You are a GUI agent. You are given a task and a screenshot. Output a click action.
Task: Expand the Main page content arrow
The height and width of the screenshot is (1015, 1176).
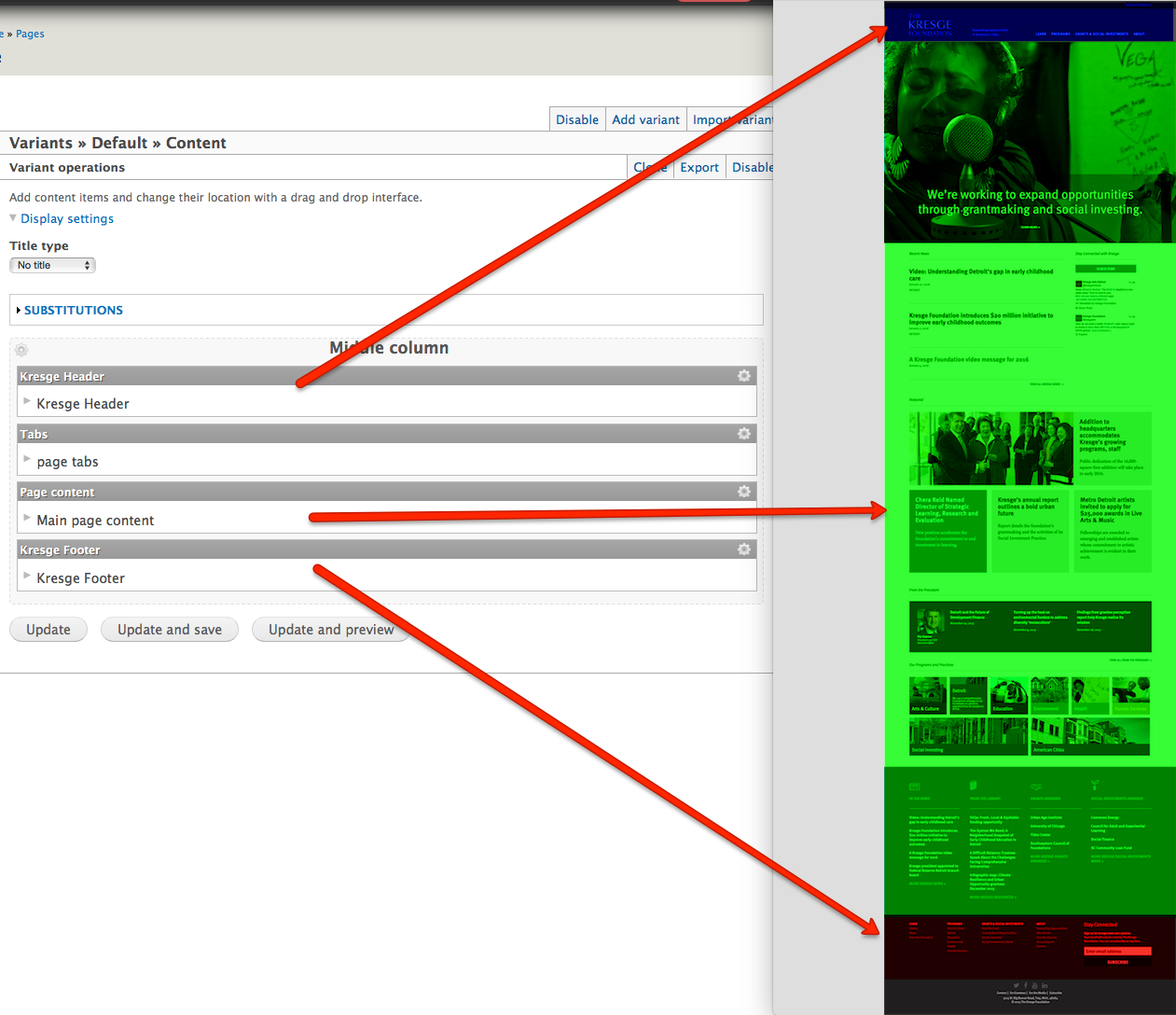(x=27, y=519)
